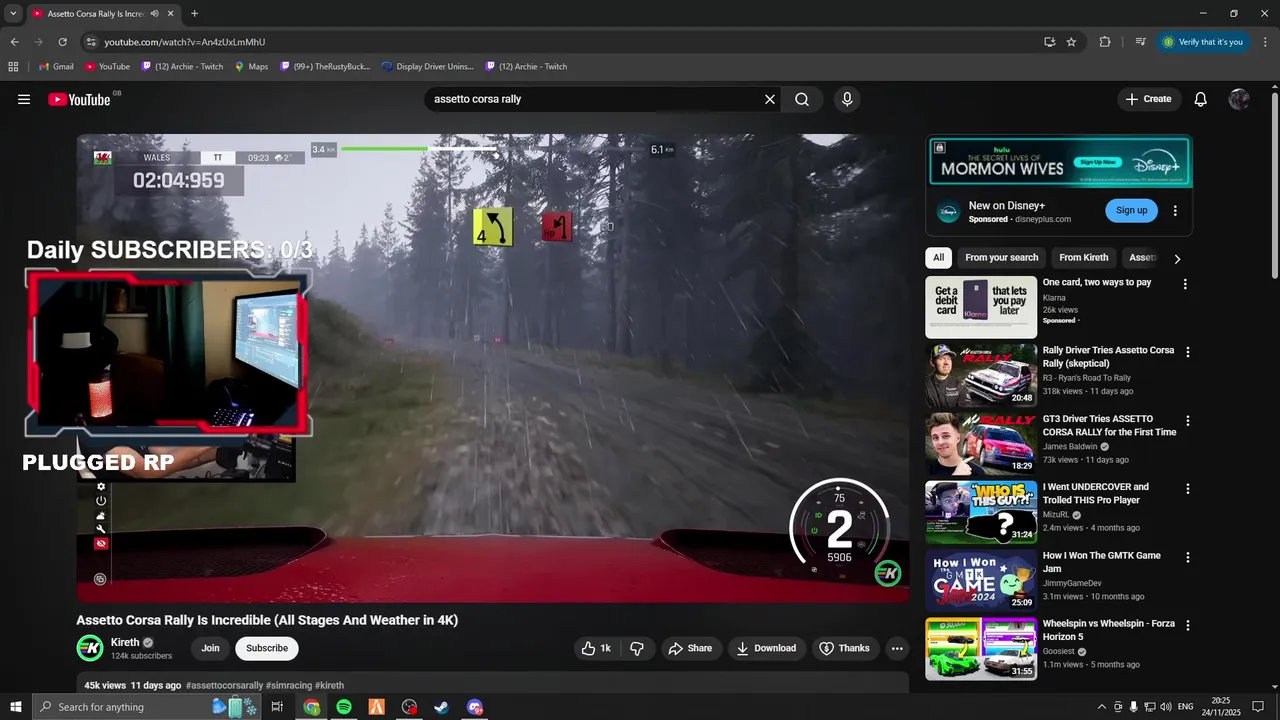Open Windows Start menu
Viewport: 1280px width, 720px height.
click(x=14, y=707)
